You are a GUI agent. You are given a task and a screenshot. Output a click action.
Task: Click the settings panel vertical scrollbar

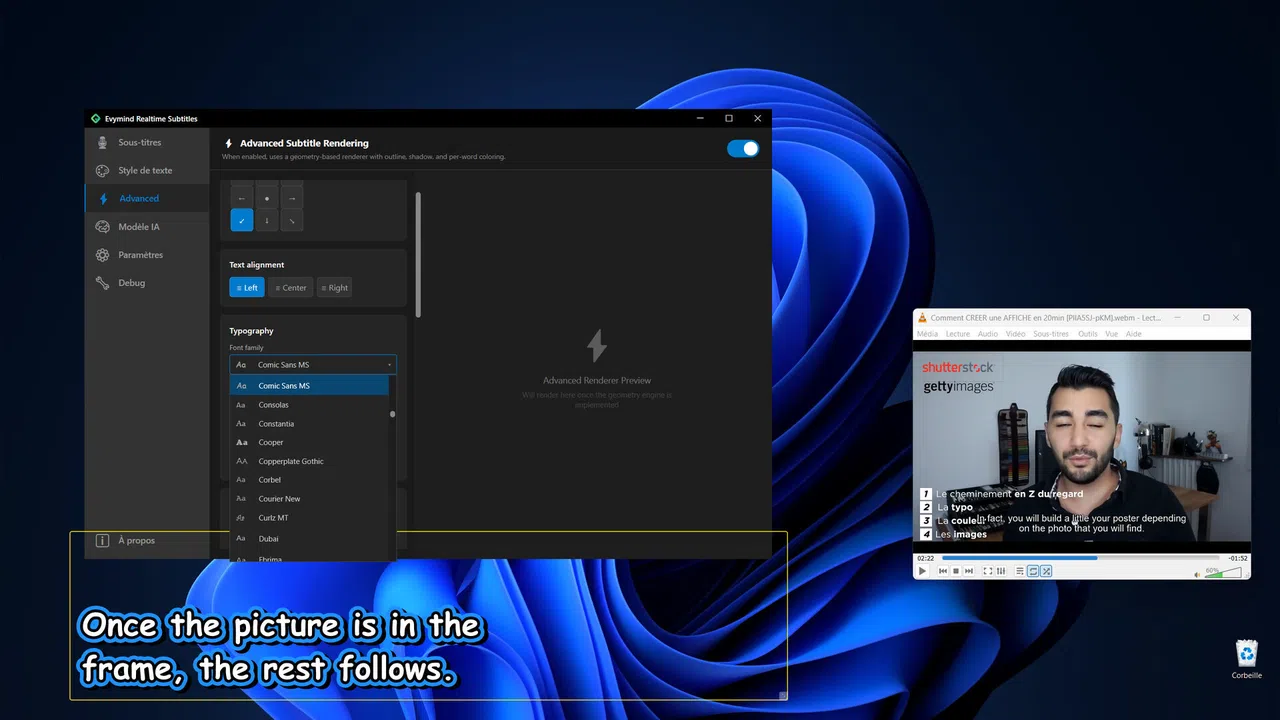[418, 255]
